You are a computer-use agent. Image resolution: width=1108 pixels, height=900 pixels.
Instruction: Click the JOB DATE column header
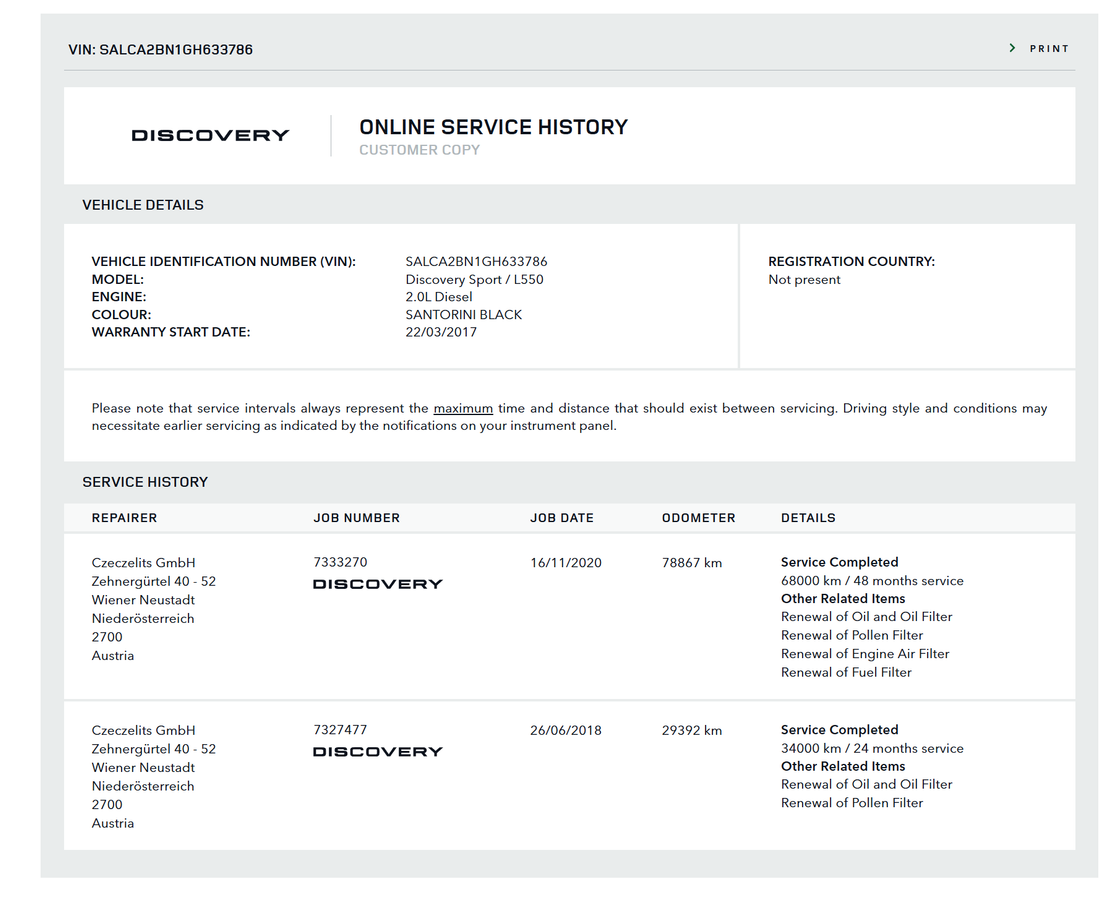click(562, 518)
